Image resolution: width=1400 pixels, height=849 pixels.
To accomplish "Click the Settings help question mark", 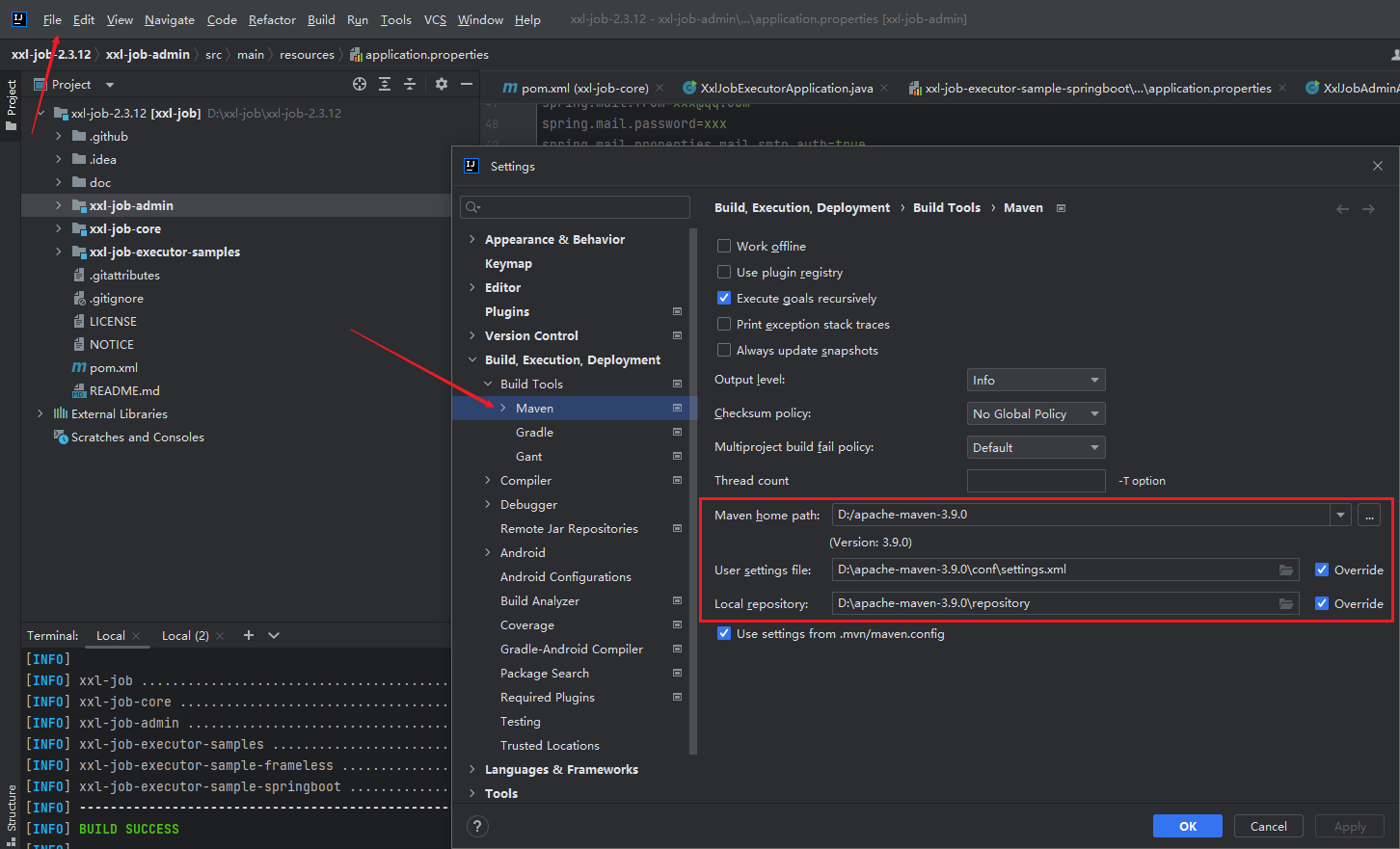I will [x=477, y=826].
